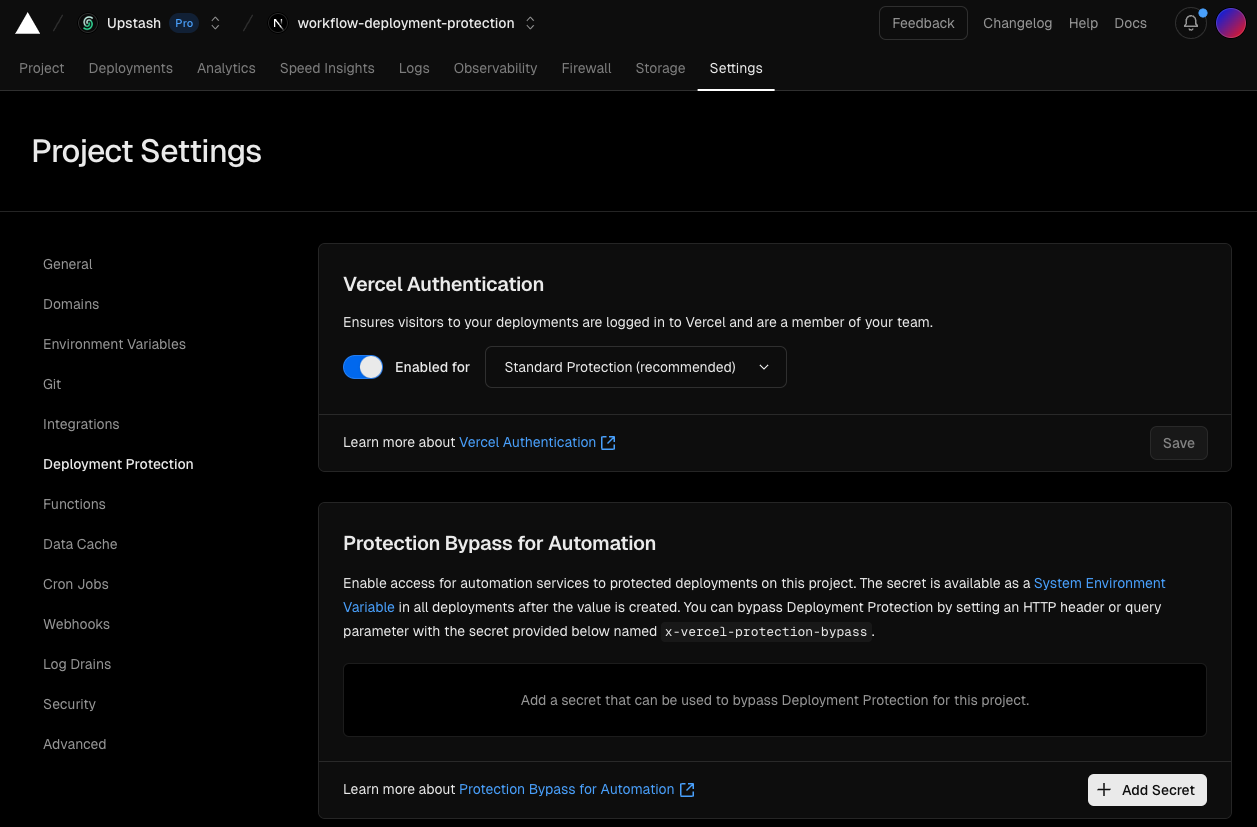Open the System Environment Variable link

[x=754, y=595]
